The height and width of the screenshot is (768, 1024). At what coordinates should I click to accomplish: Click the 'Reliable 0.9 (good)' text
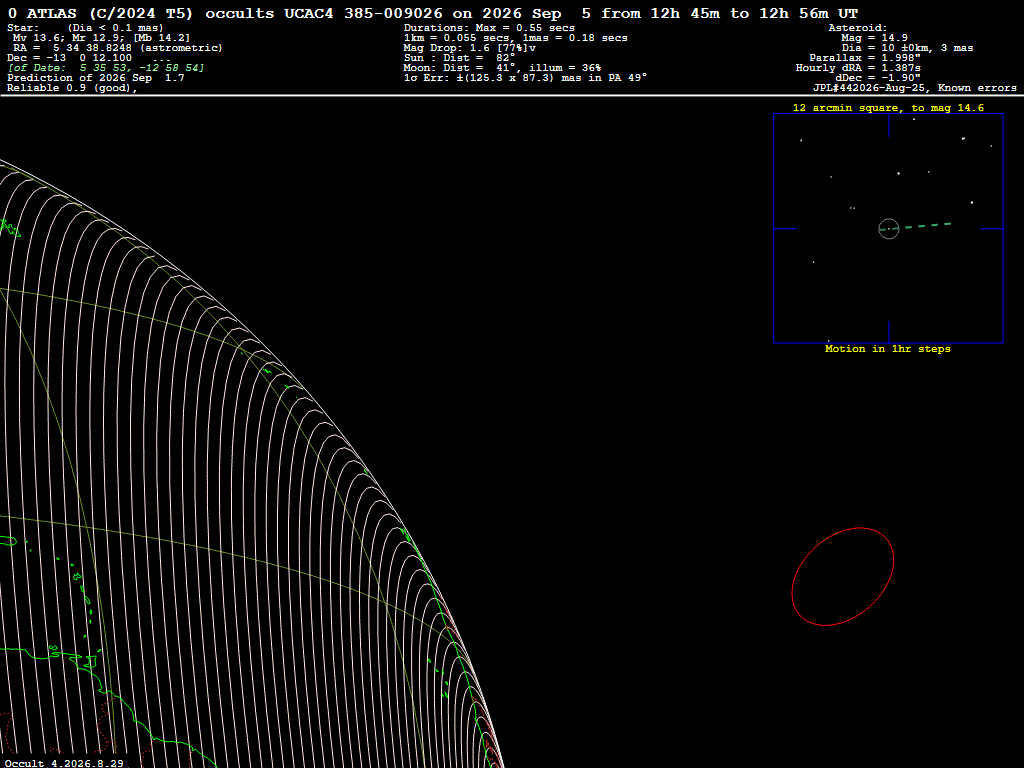(x=72, y=88)
